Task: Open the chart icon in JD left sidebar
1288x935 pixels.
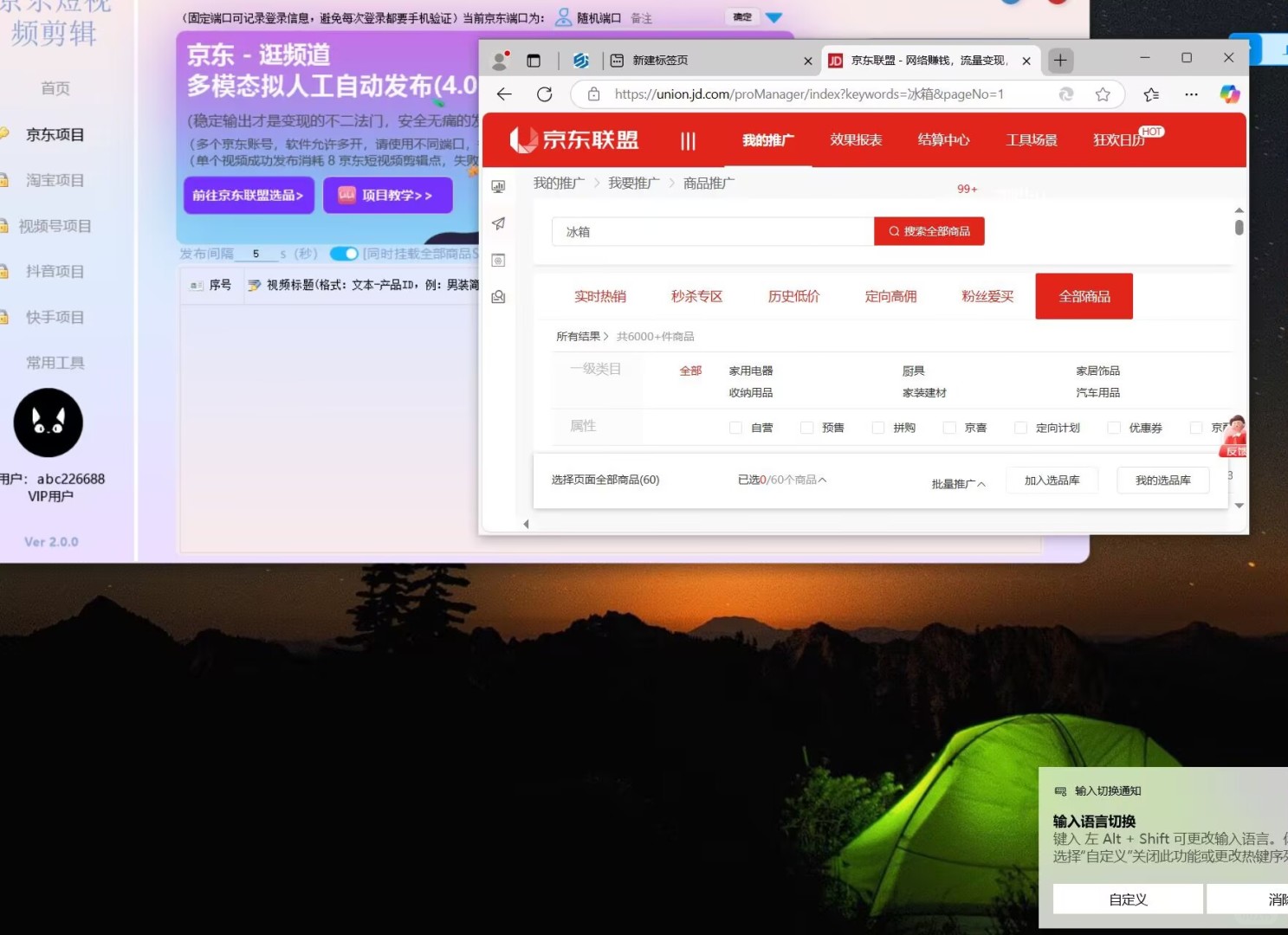Action: pyautogui.click(x=498, y=186)
